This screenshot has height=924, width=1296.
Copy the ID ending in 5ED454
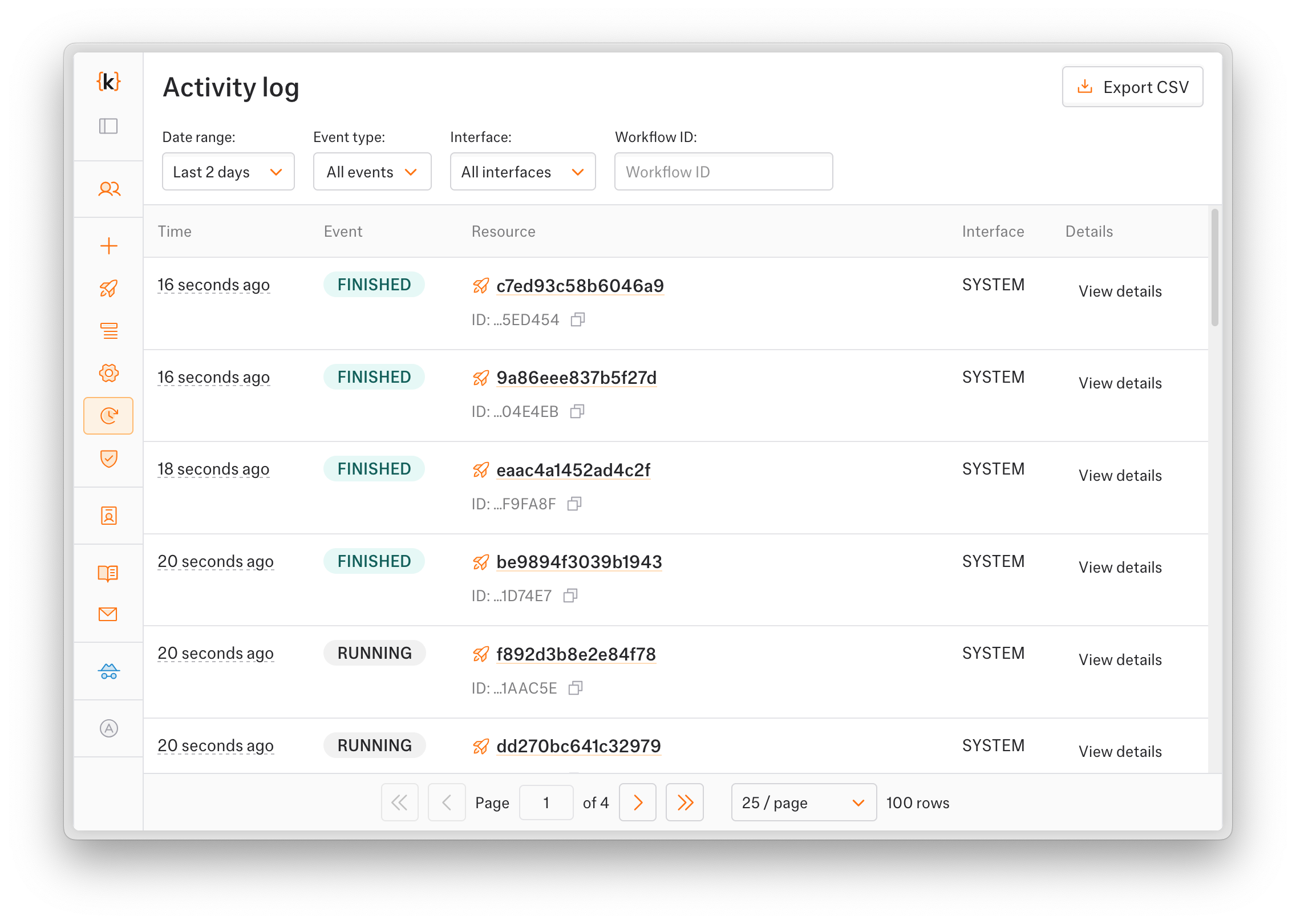tap(578, 319)
